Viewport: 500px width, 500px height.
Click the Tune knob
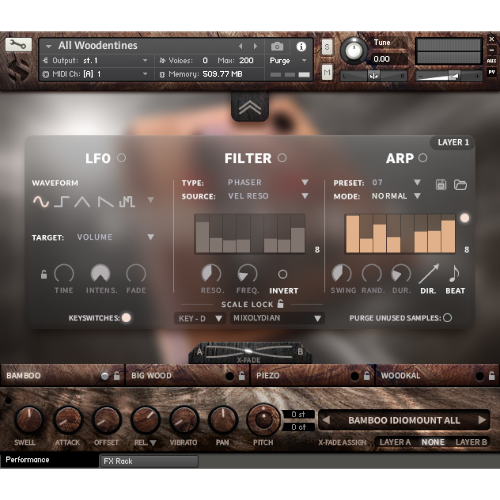tap(354, 51)
